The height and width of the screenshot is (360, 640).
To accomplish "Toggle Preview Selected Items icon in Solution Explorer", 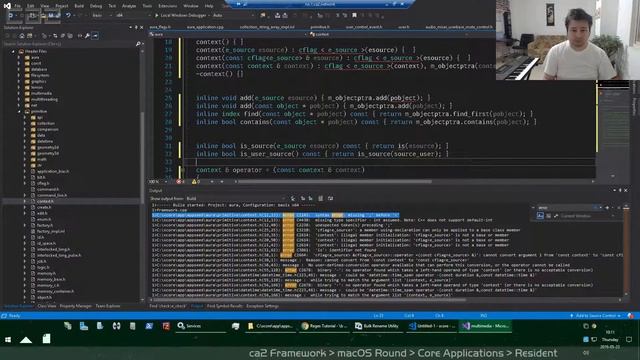I will [95, 36].
